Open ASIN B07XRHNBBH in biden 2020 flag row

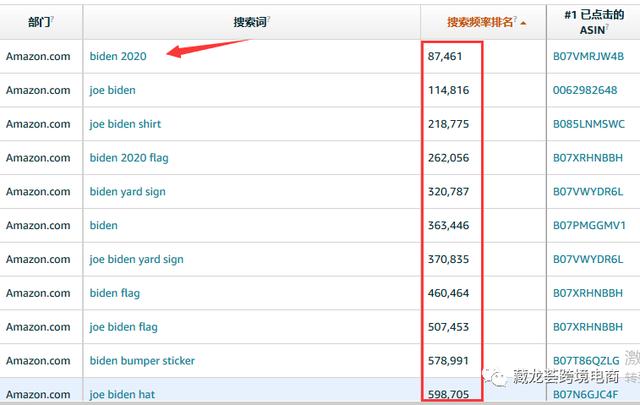point(588,158)
